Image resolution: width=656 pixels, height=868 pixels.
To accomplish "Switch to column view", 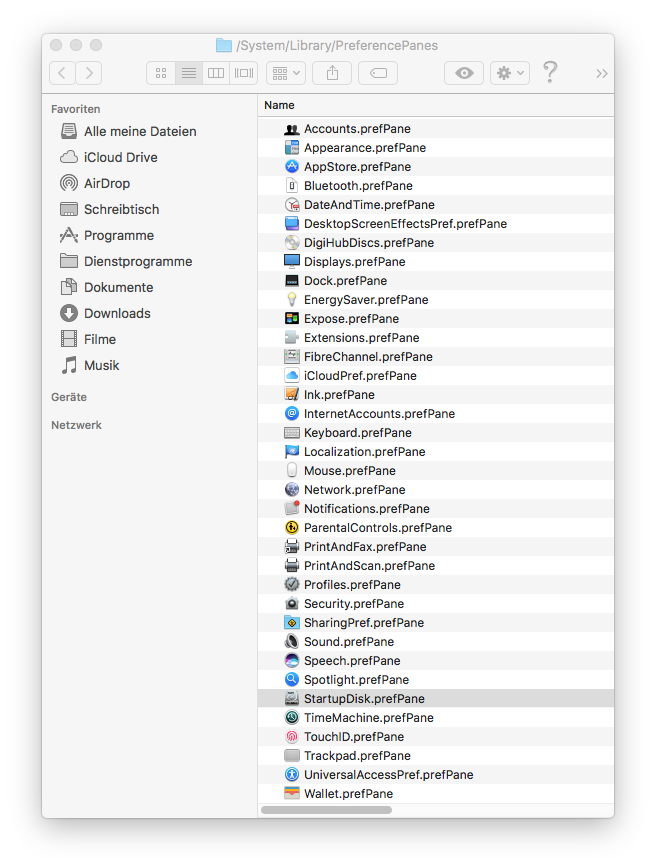I will point(216,73).
